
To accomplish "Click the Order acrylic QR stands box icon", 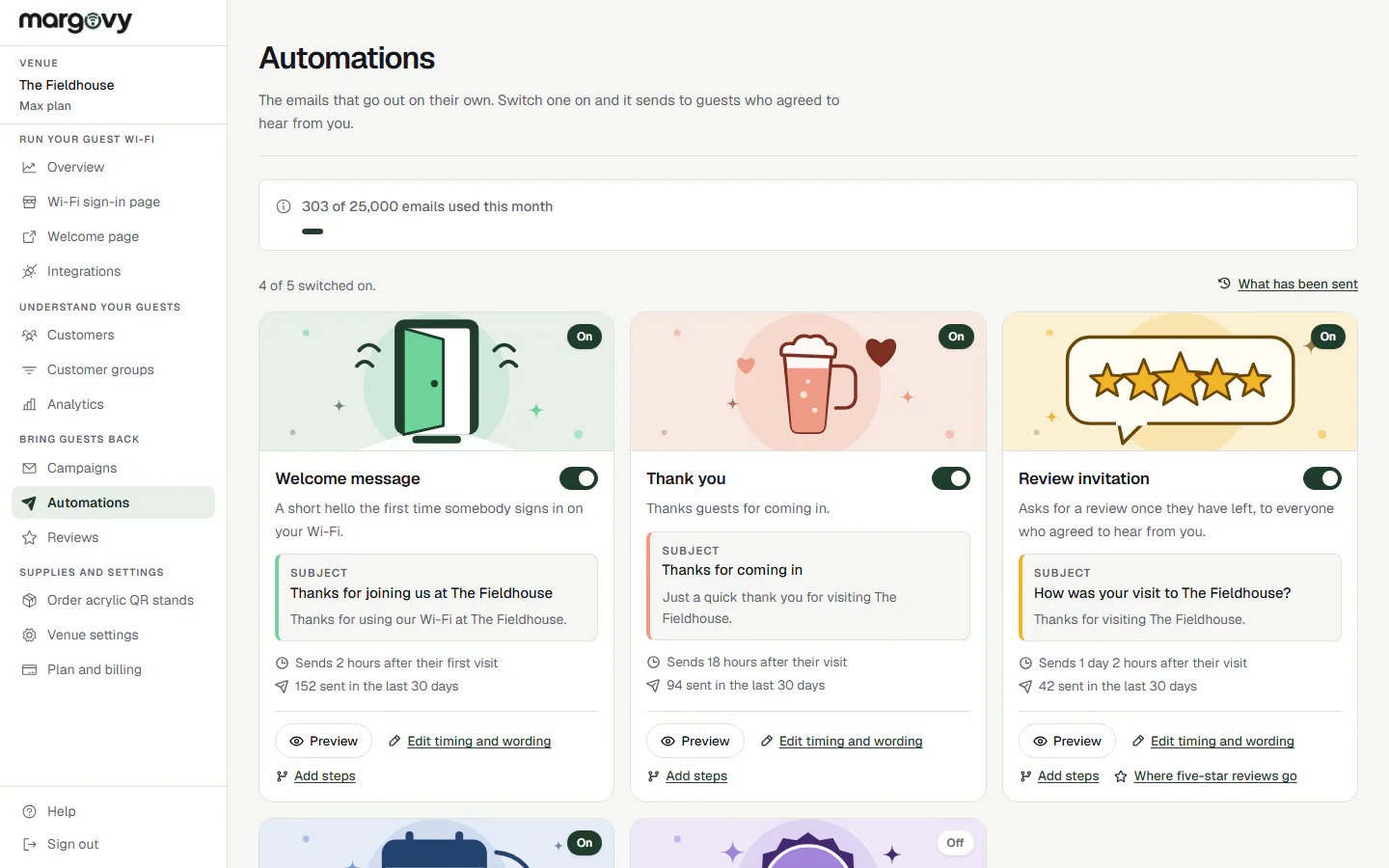I will [x=29, y=600].
